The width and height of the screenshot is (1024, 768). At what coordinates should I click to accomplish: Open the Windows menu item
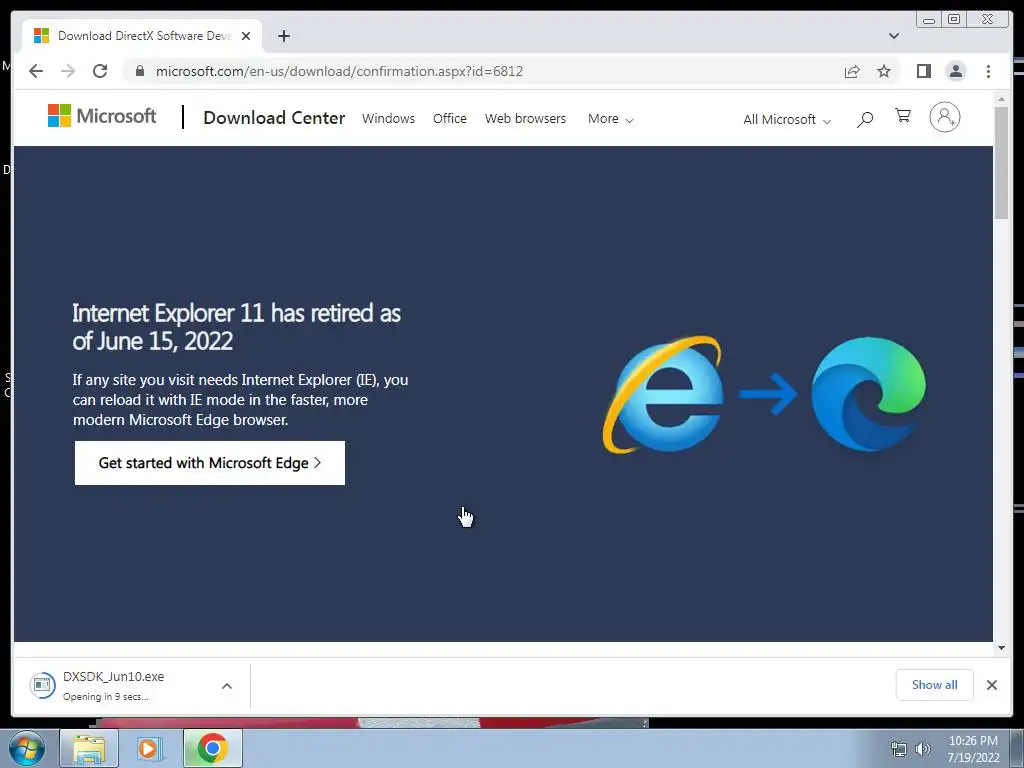point(388,118)
